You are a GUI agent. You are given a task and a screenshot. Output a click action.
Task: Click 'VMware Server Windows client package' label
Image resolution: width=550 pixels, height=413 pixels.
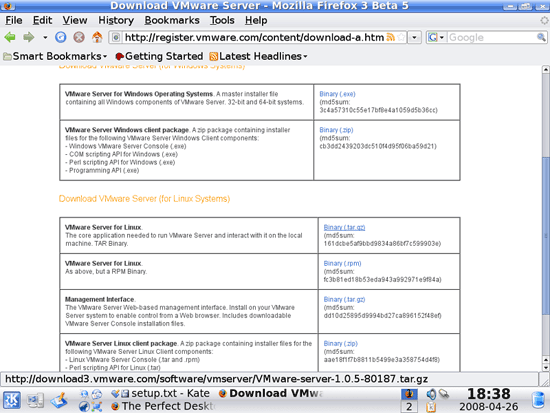coord(127,130)
